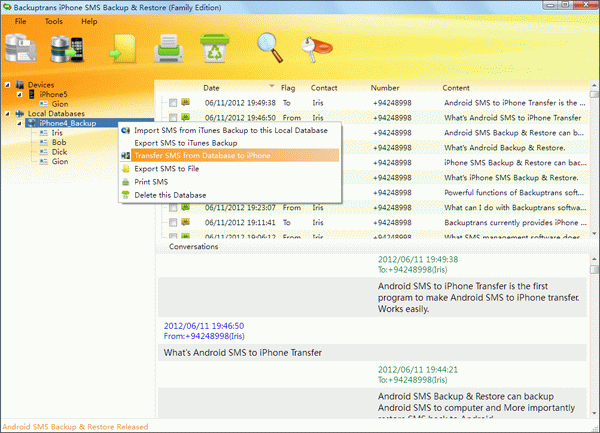Click the Print toolbar icon
The image size is (600, 433).
[x=168, y=48]
